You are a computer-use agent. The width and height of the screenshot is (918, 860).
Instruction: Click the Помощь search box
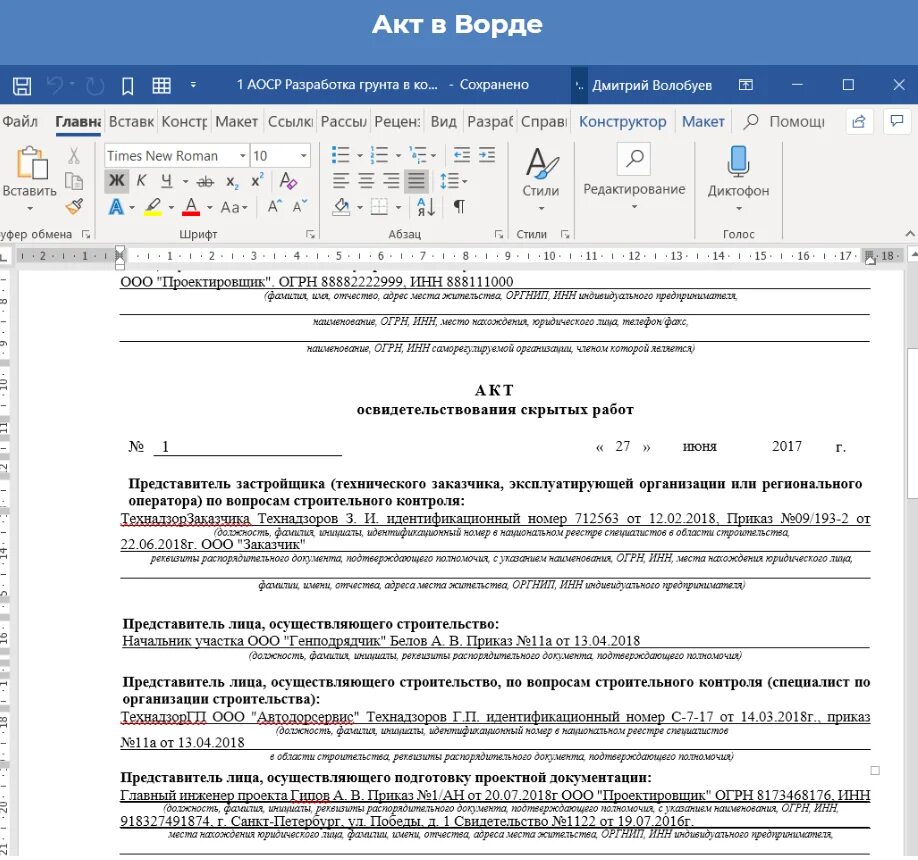click(785, 121)
